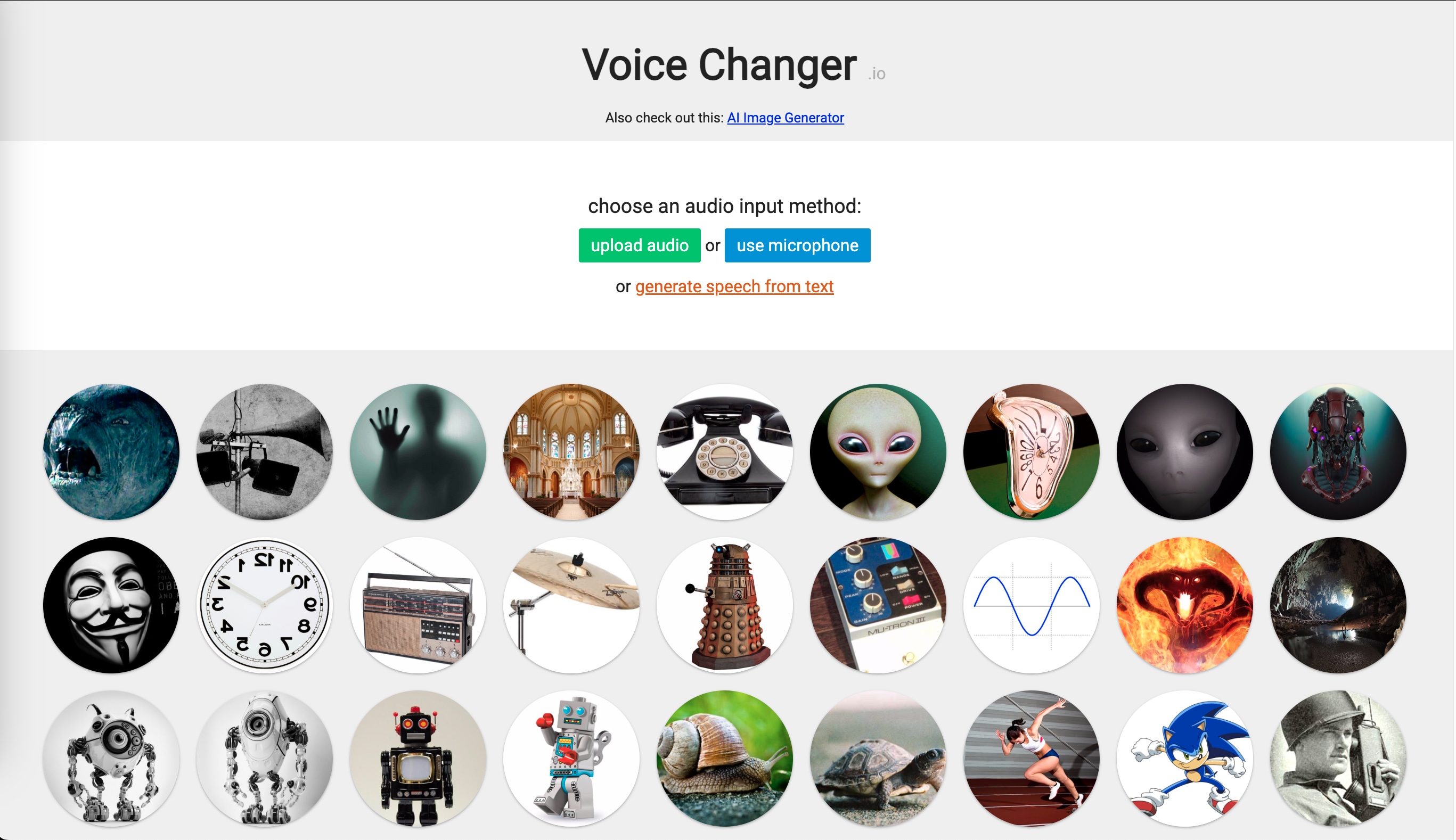Select the soldier with walkie-talkie effect
The height and width of the screenshot is (840, 1456).
pos(1338,759)
